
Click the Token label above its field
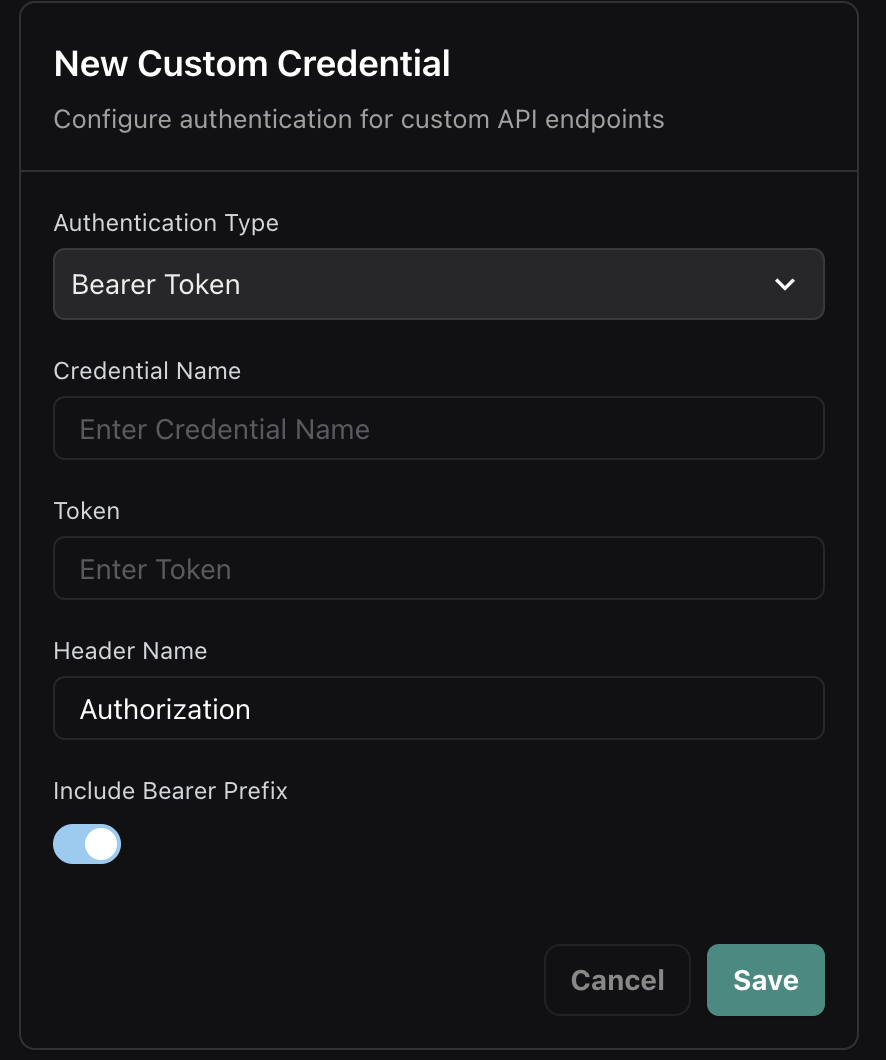86,510
